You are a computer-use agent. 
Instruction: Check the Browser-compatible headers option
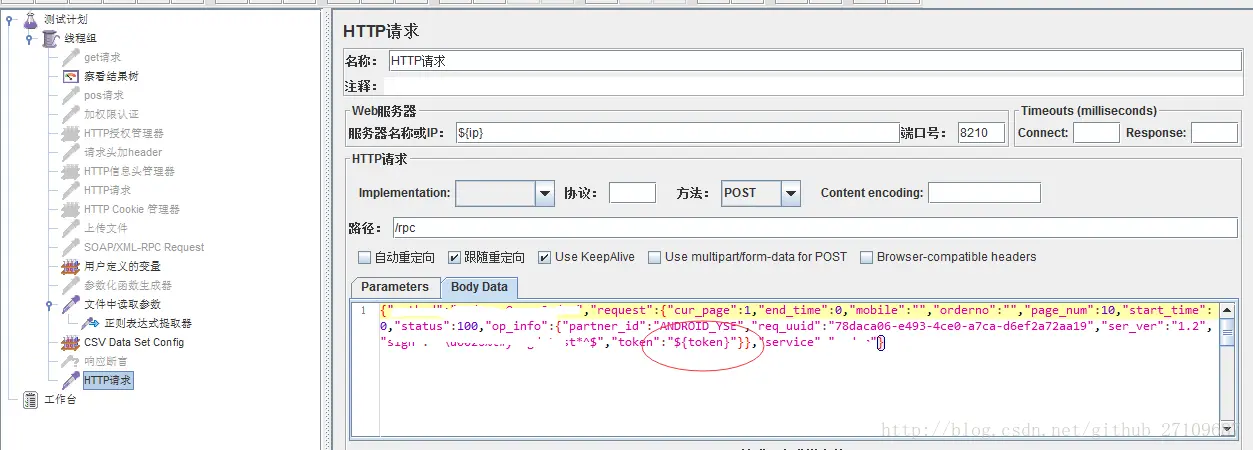(867, 257)
